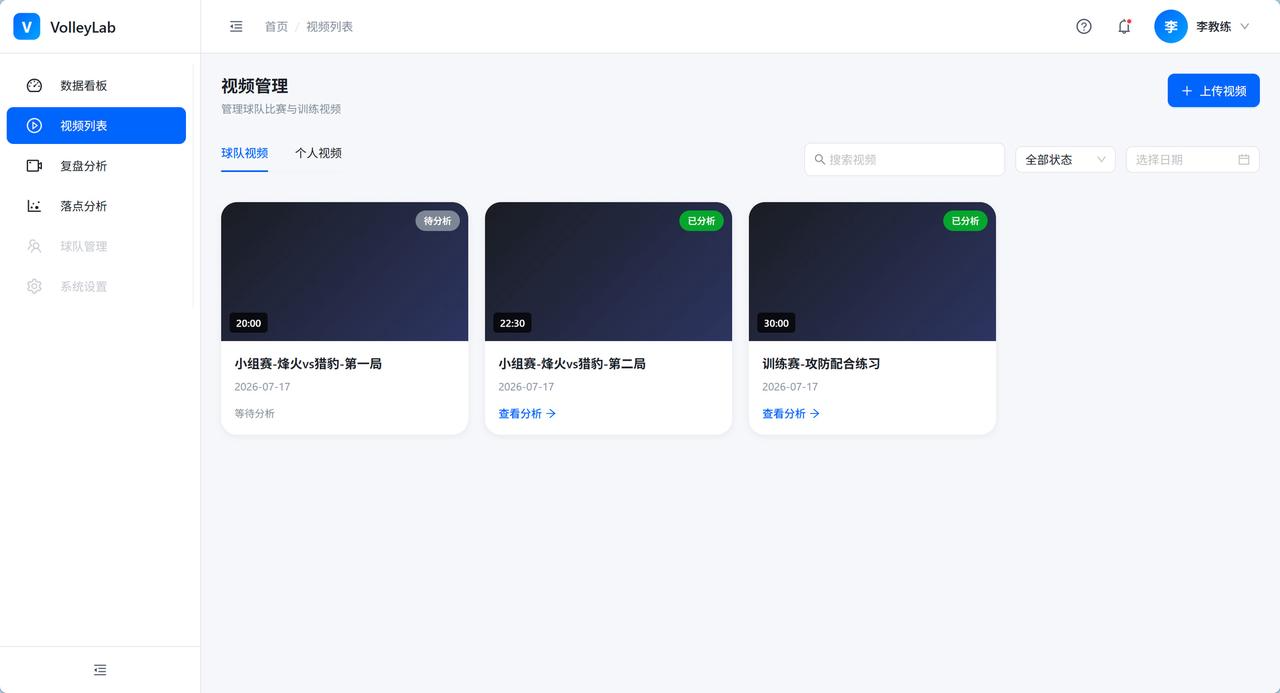Viewport: 1280px width, 693px height.
Task: Click the 20:00 duration label
Action: (x=248, y=323)
